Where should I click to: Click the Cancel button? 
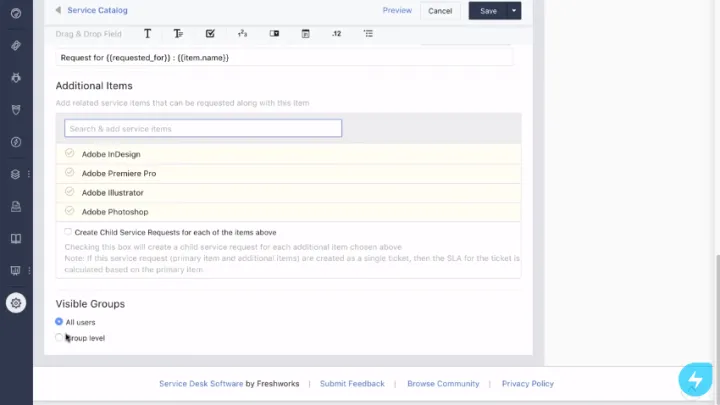[439, 11]
